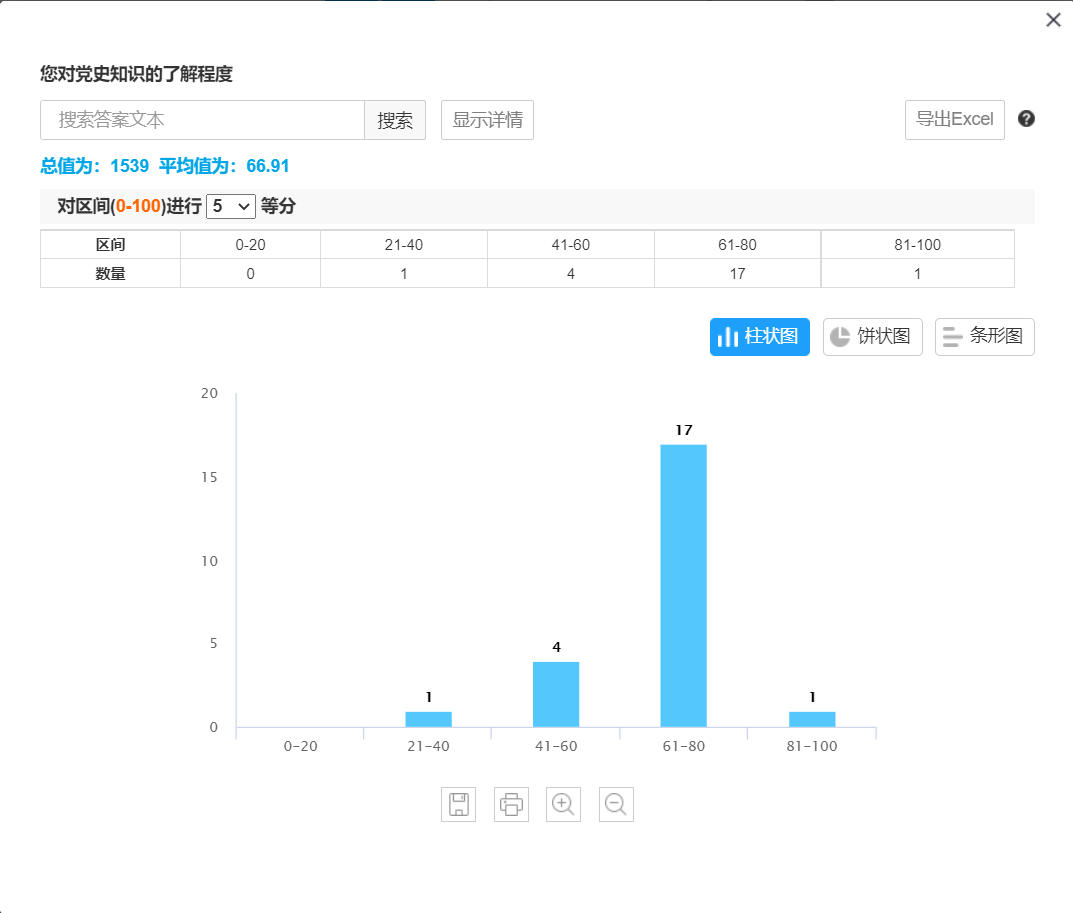Click the 81-100 bar in chart

[x=812, y=719]
